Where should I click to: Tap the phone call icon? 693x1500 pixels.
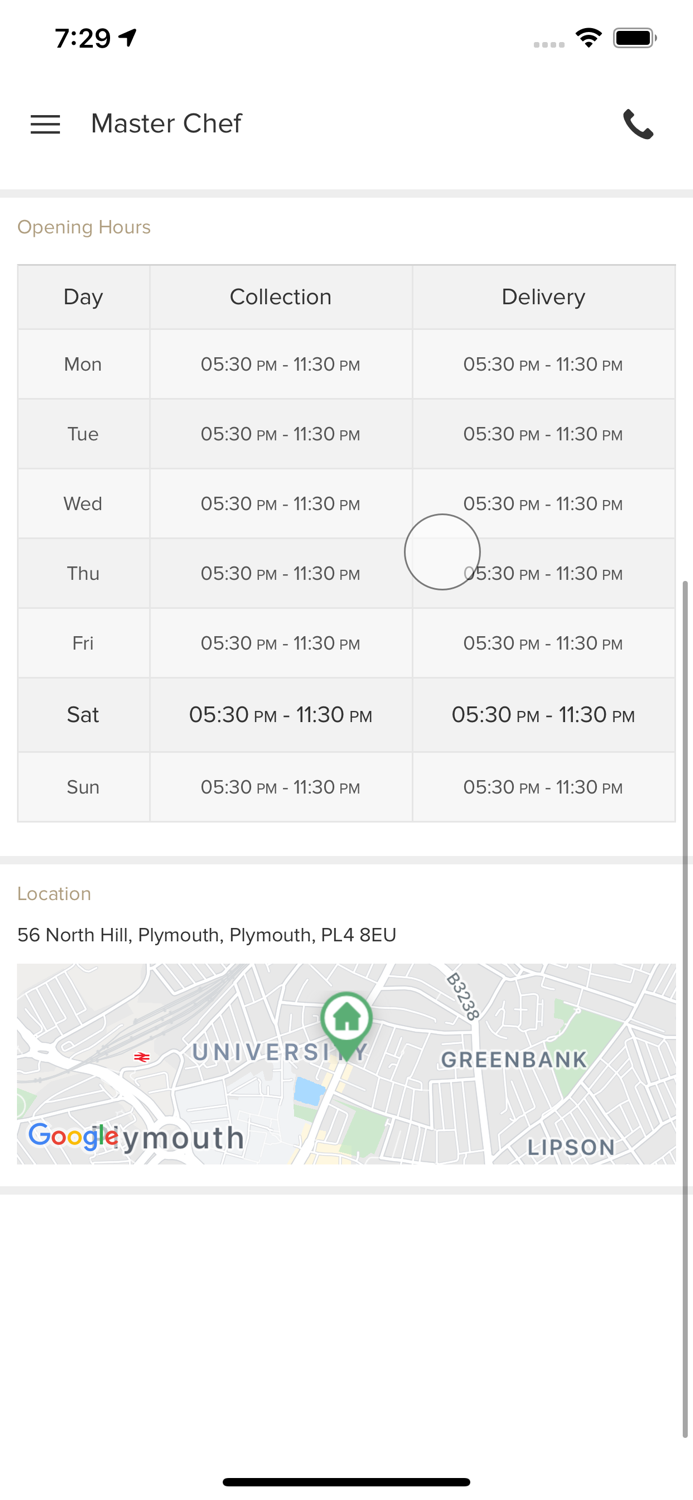[638, 124]
